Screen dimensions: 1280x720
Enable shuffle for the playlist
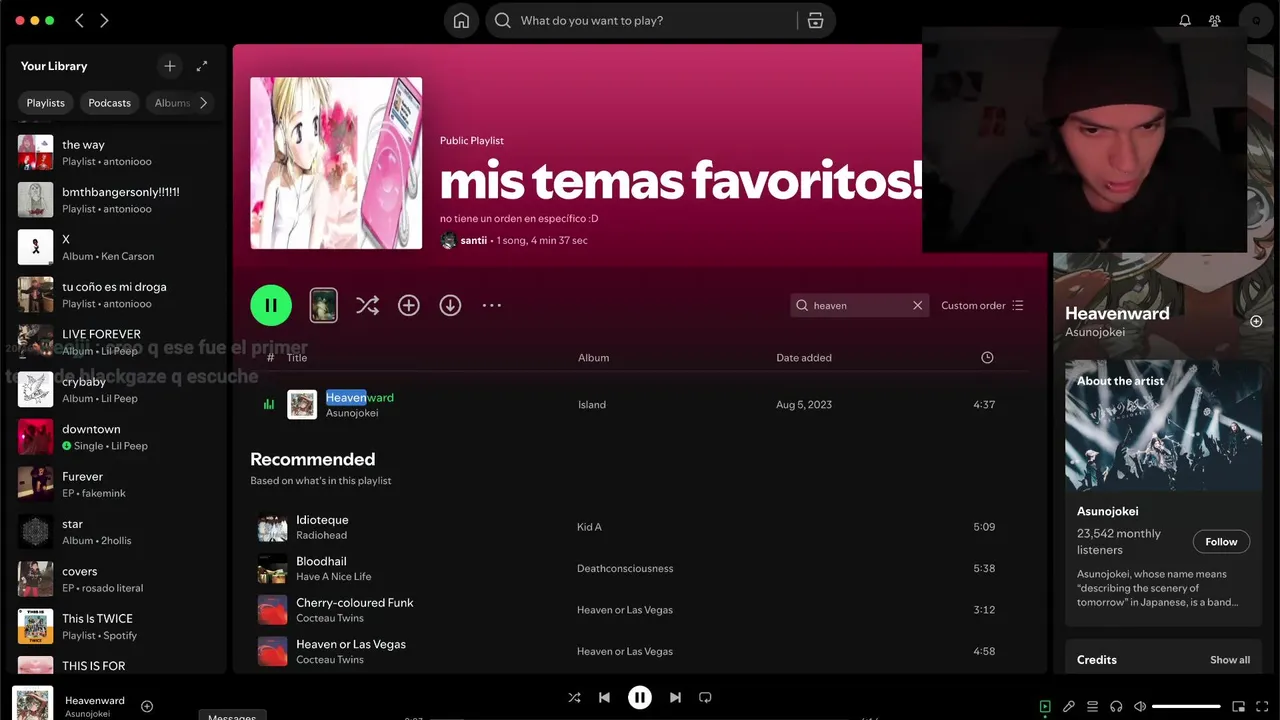(x=367, y=305)
